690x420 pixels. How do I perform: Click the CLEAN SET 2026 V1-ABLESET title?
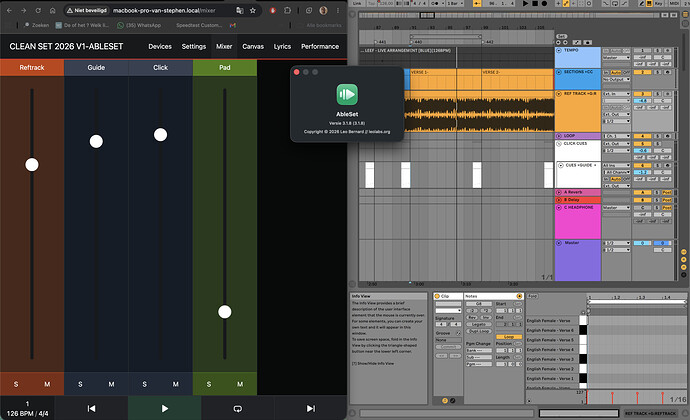tap(66, 46)
